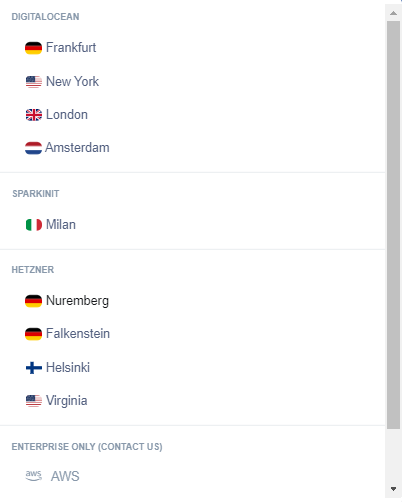Click the Finnish flag beside Helsinki

click(34, 368)
